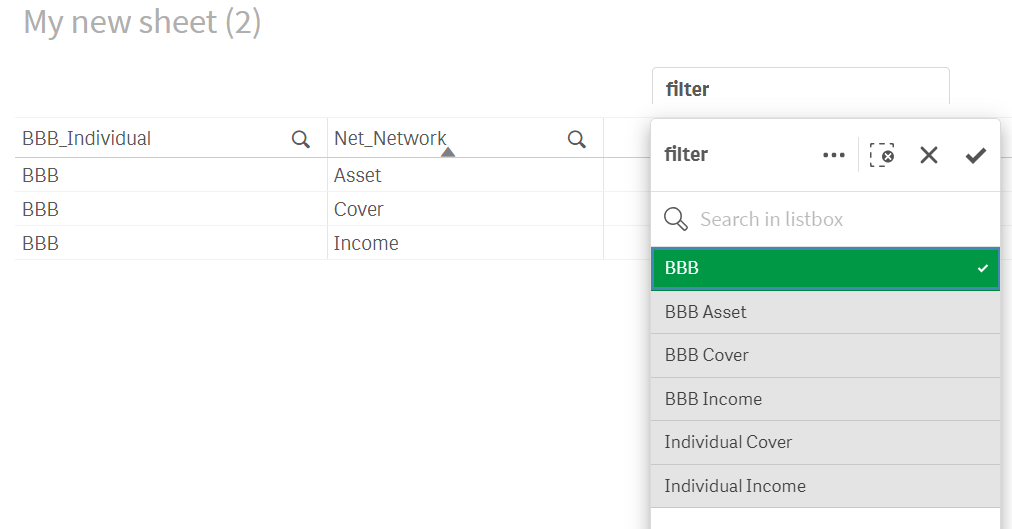Open the filter listbox more options menu
Viewport: 1012px width, 529px height.
(833, 155)
